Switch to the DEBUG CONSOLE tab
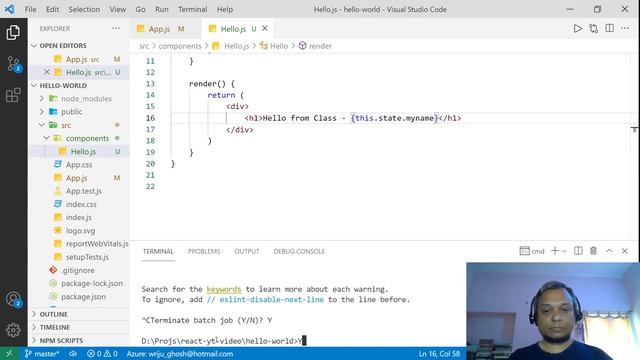Viewport: 640px width, 360px height. (x=299, y=251)
